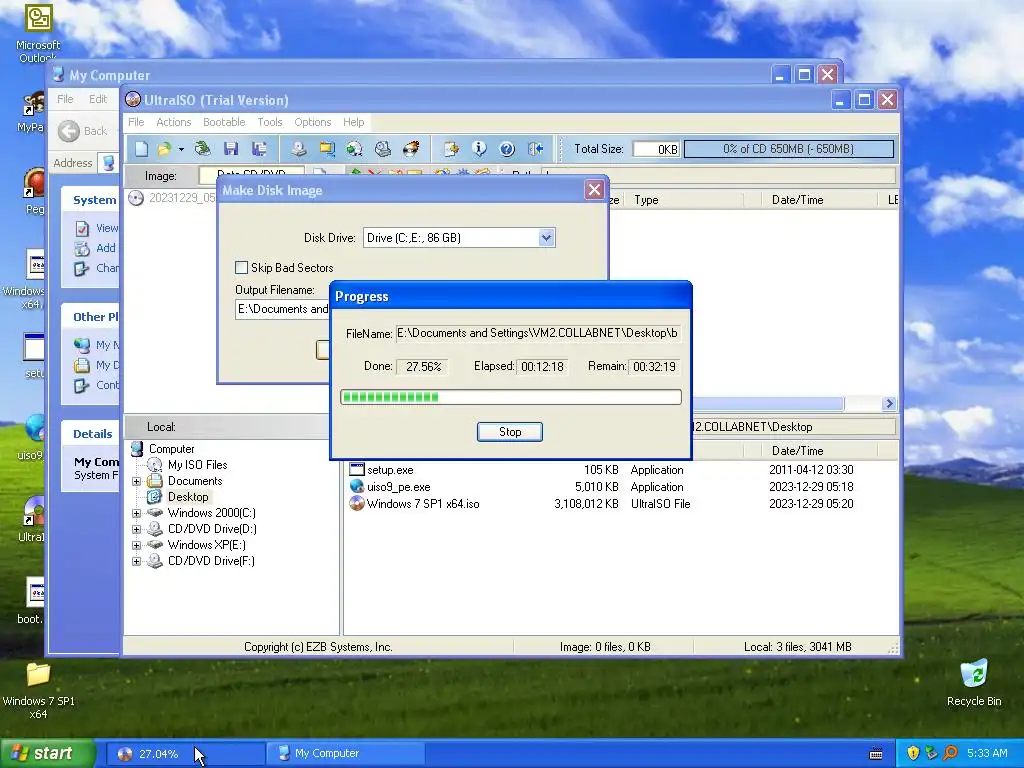Open the Options menu

pos(313,122)
